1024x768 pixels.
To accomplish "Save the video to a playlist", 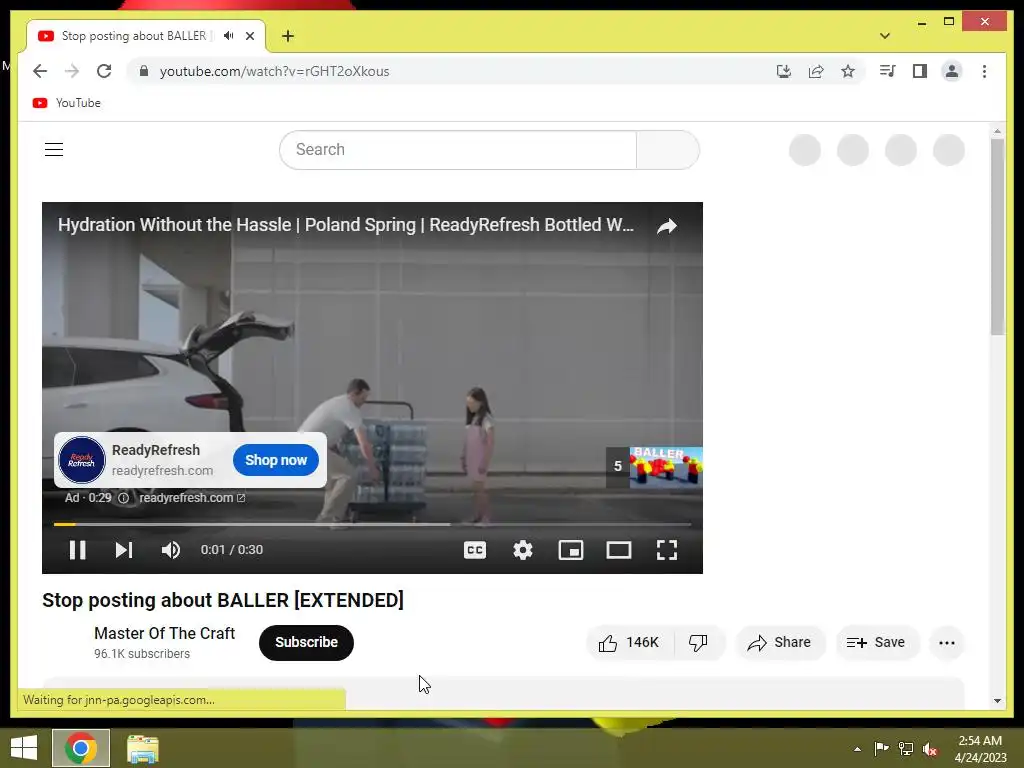I will point(876,643).
